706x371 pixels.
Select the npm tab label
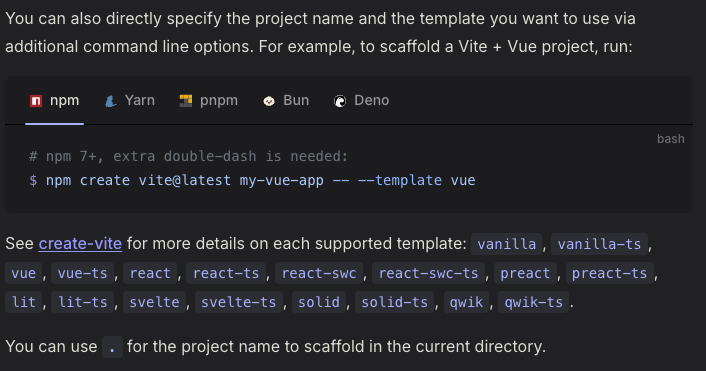tap(64, 100)
